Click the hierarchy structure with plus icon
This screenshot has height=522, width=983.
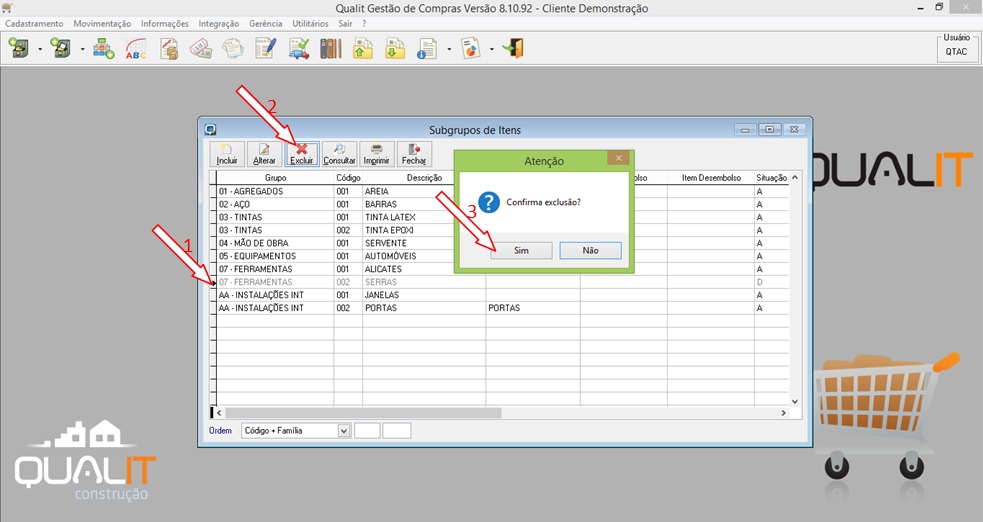click(103, 48)
